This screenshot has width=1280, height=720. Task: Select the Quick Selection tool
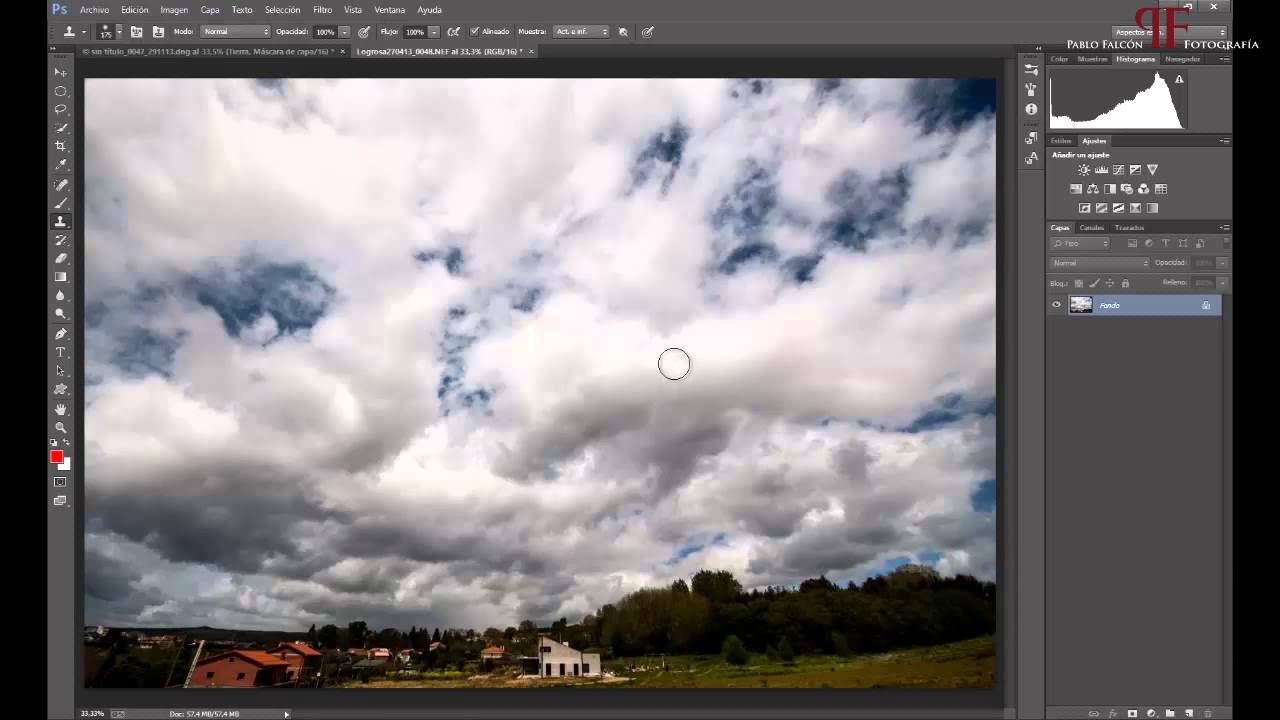click(61, 128)
